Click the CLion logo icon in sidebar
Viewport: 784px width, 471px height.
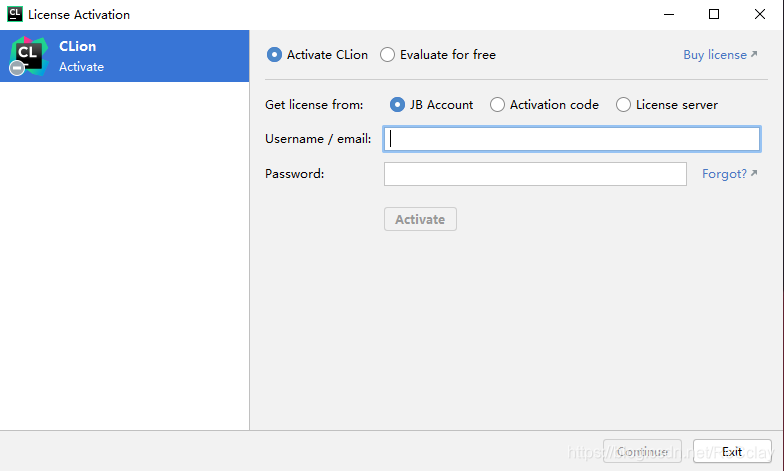point(28,56)
